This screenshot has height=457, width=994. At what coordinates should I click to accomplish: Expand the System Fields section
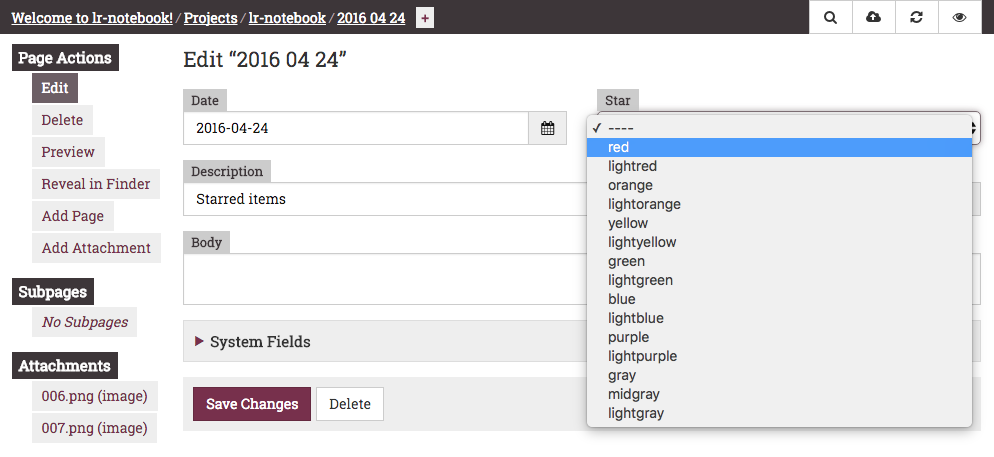252,342
